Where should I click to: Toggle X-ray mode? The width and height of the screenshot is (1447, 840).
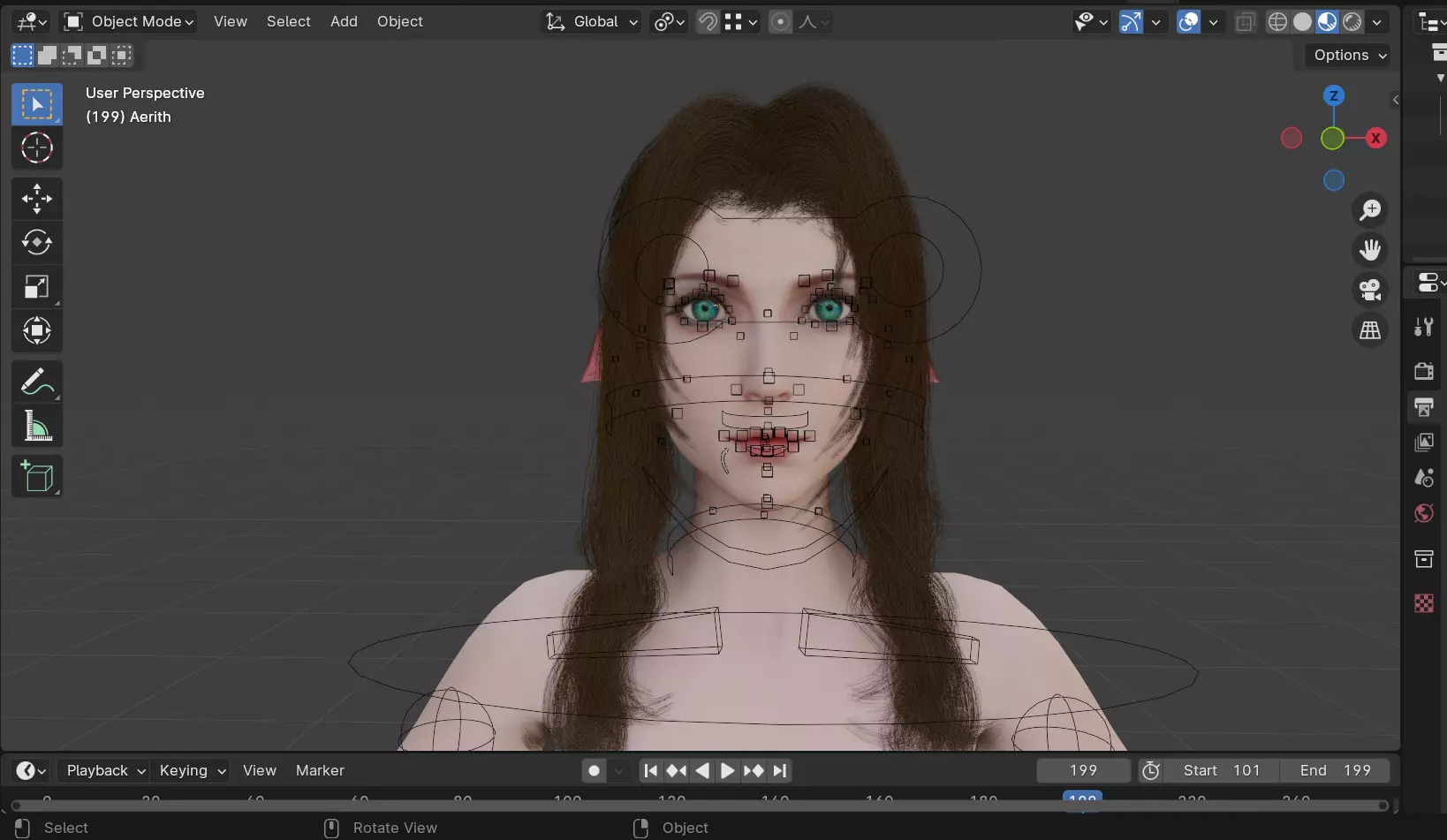pos(1245,22)
